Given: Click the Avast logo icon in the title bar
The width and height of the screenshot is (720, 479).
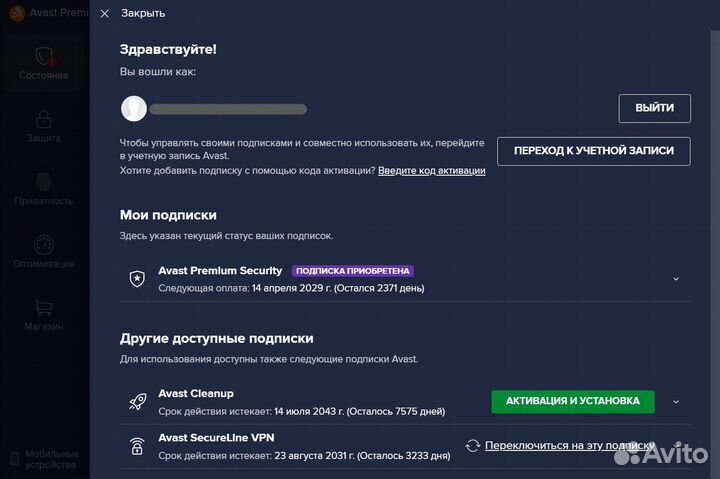Looking at the screenshot, I should pyautogui.click(x=17, y=13).
